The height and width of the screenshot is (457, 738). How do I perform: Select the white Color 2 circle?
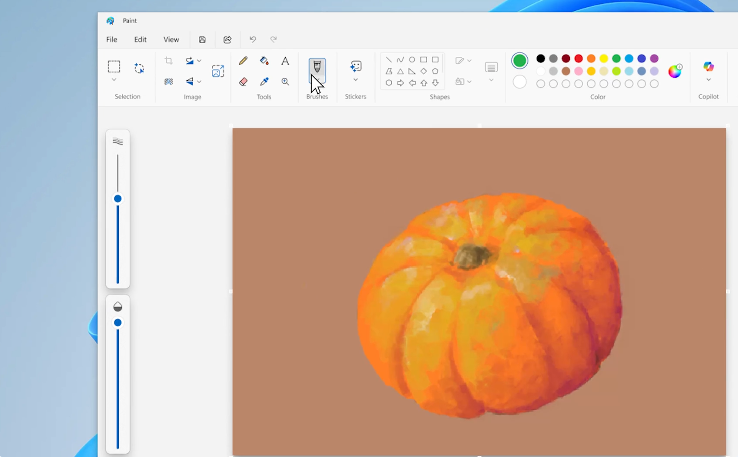(x=520, y=82)
